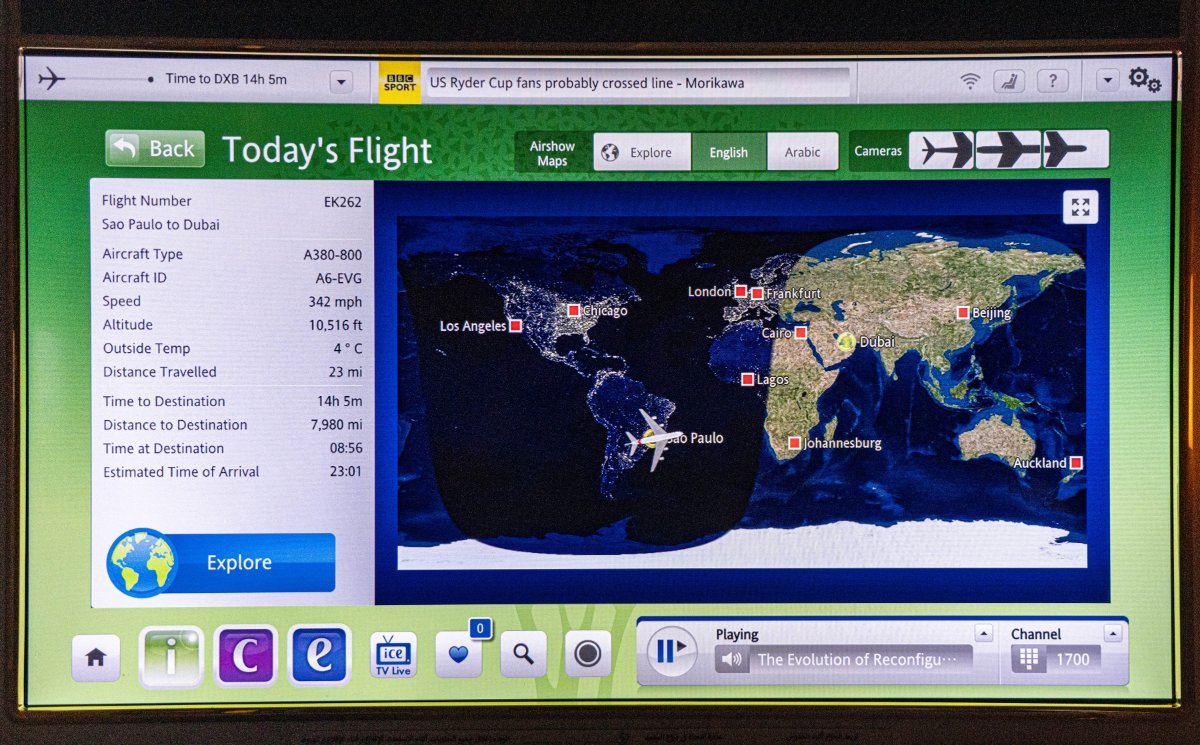Screen dimensions: 1200x745
Task: Open ice TV Live
Action: 393,655
